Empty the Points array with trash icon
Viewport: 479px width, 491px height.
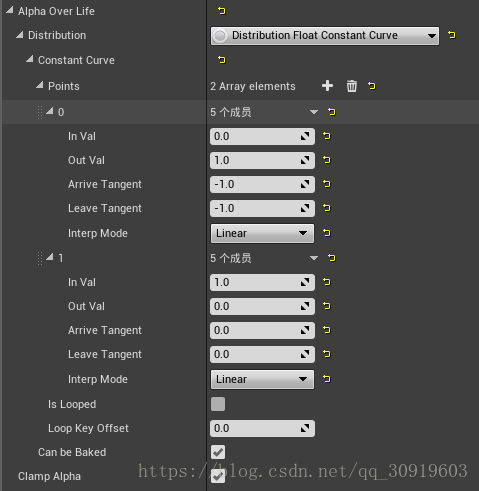point(352,86)
